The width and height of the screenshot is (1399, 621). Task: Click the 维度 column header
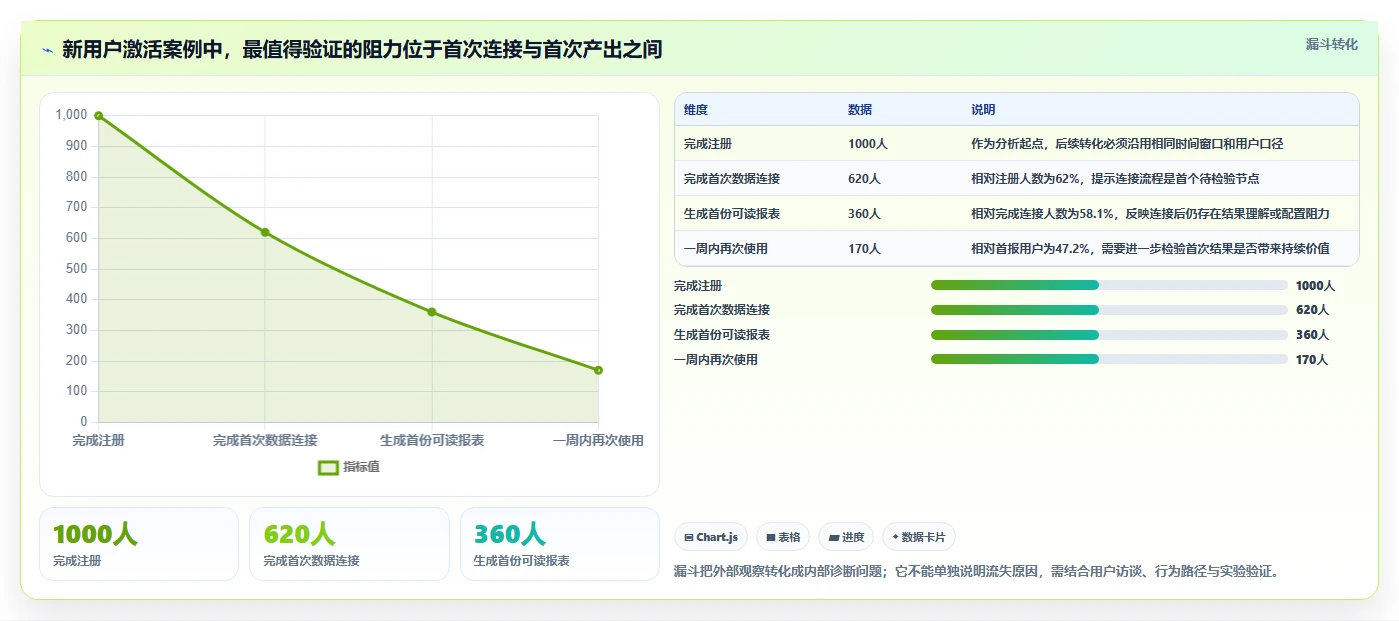(696, 110)
